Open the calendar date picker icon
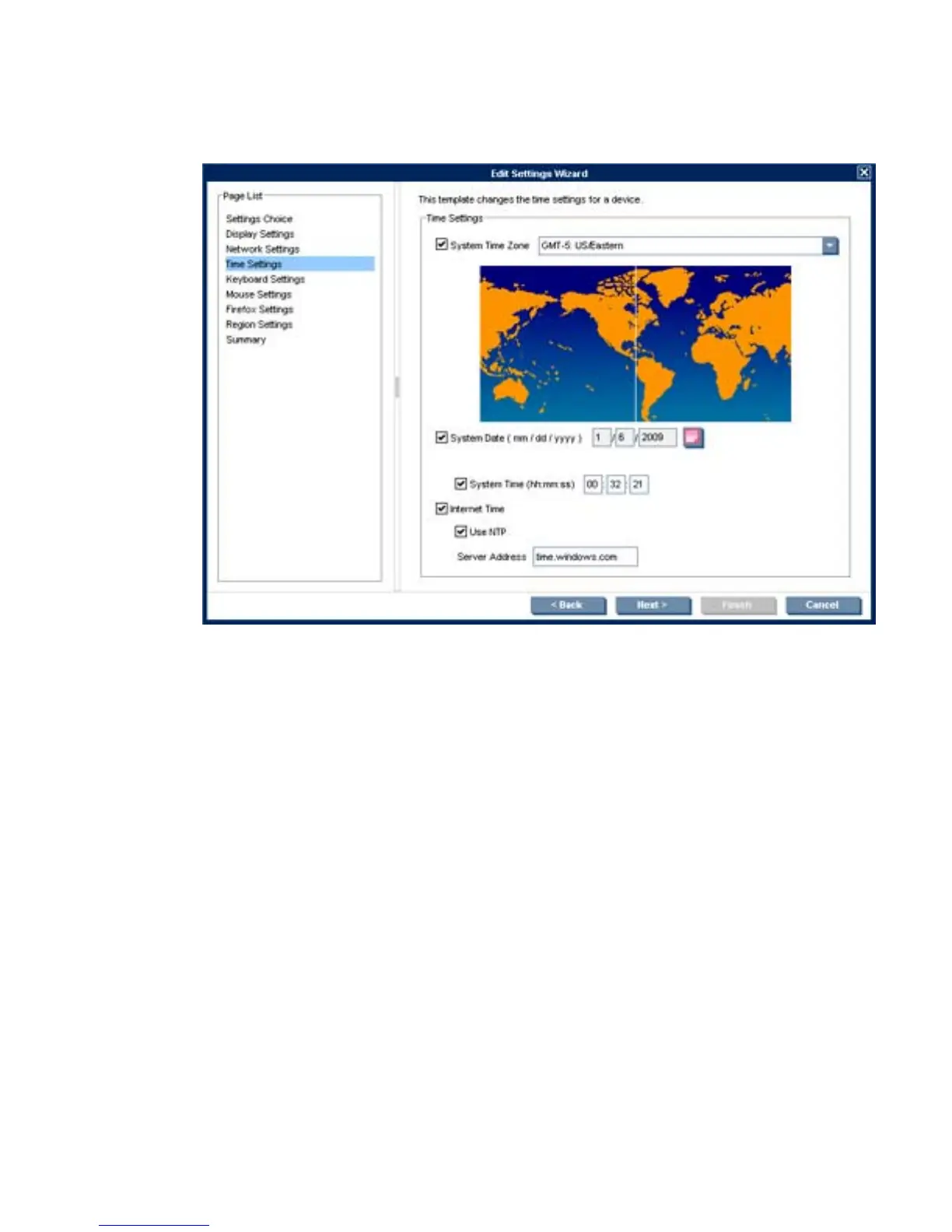The height and width of the screenshot is (1232, 952). [693, 438]
